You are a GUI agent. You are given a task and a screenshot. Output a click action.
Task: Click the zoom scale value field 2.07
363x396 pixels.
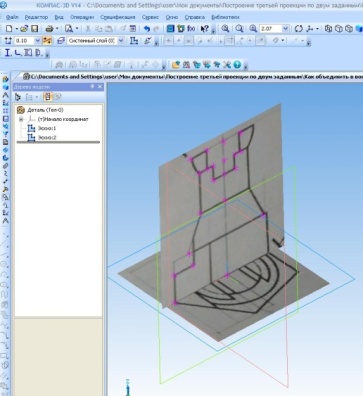point(270,29)
